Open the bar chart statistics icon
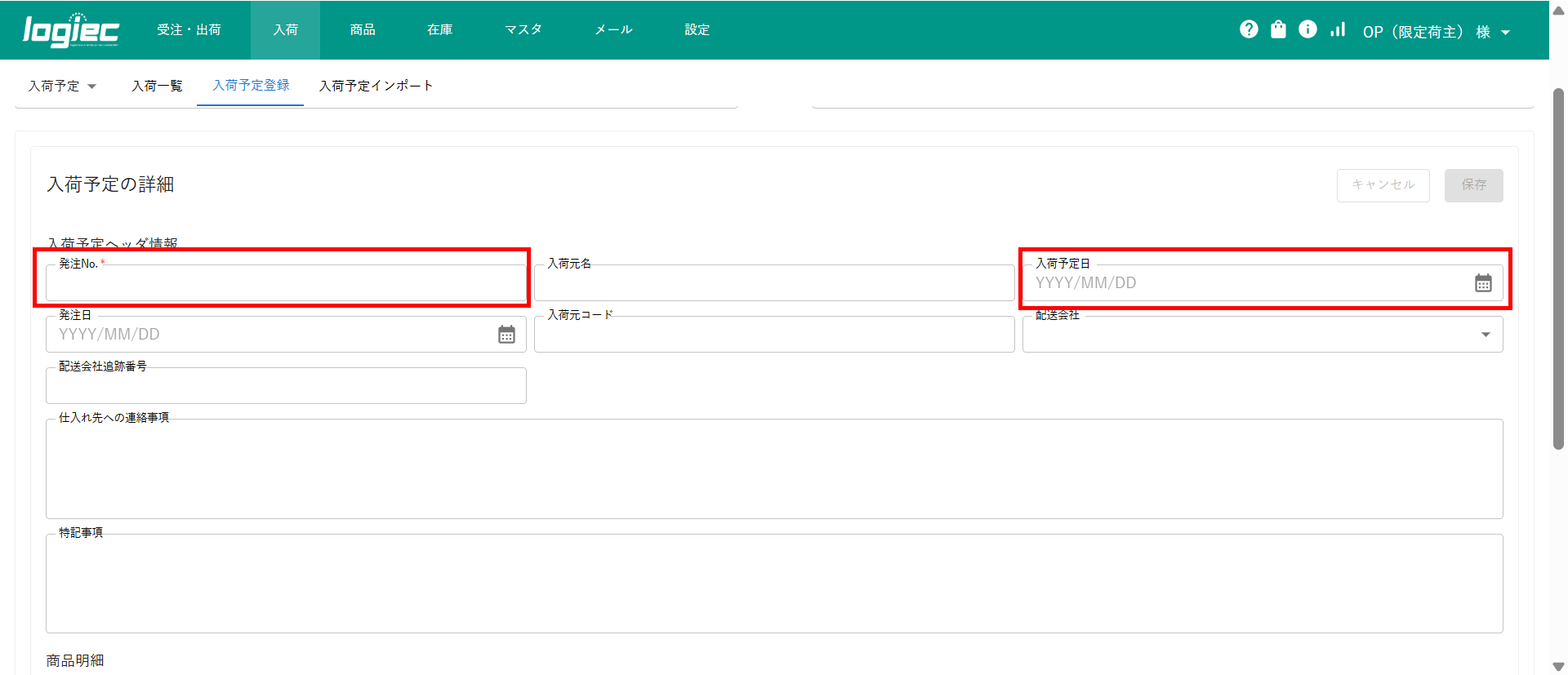The height and width of the screenshot is (675, 1568). [x=1338, y=29]
